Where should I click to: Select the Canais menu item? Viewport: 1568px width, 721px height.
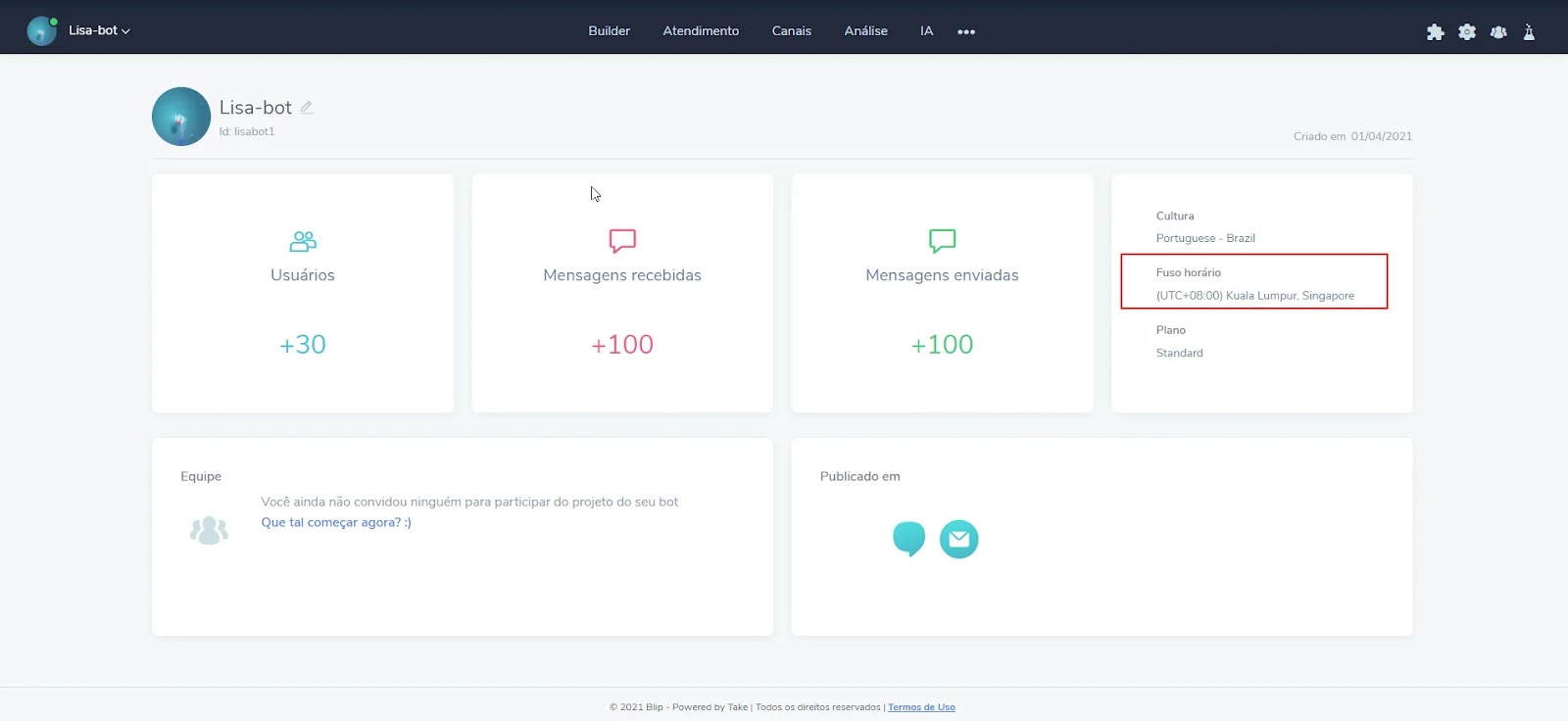791,31
